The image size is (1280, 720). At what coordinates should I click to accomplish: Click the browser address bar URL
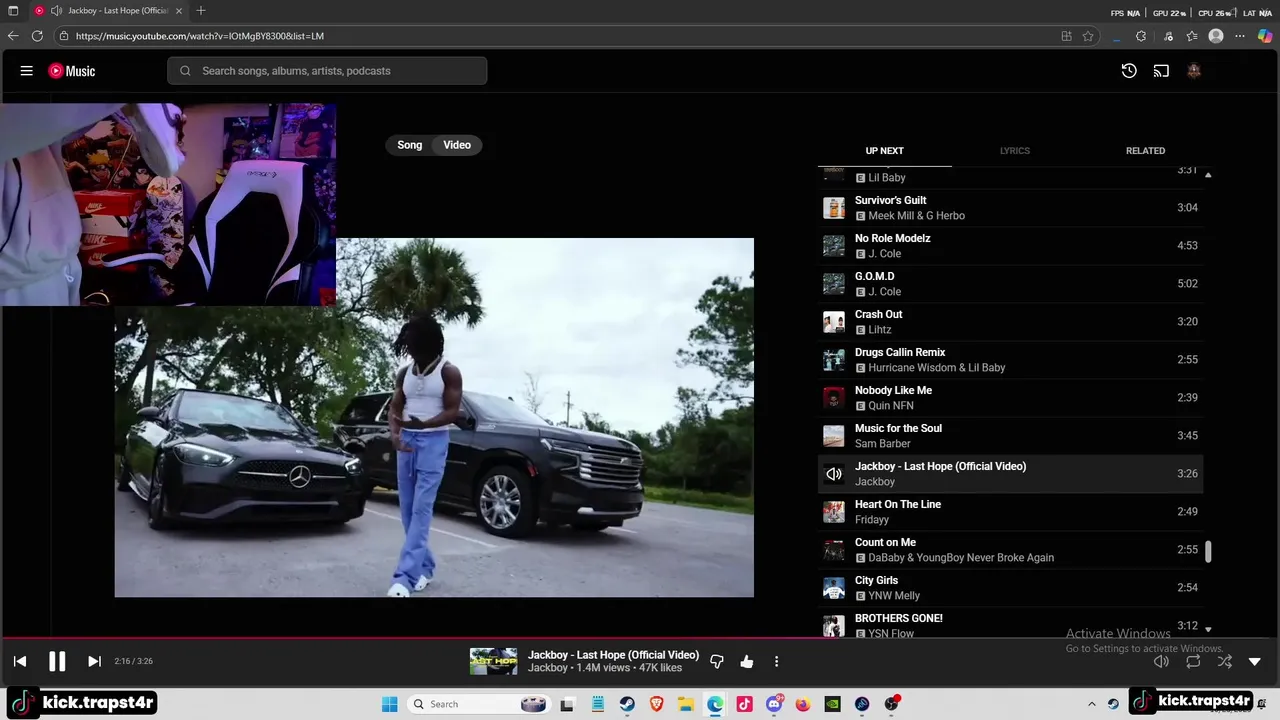tap(200, 36)
